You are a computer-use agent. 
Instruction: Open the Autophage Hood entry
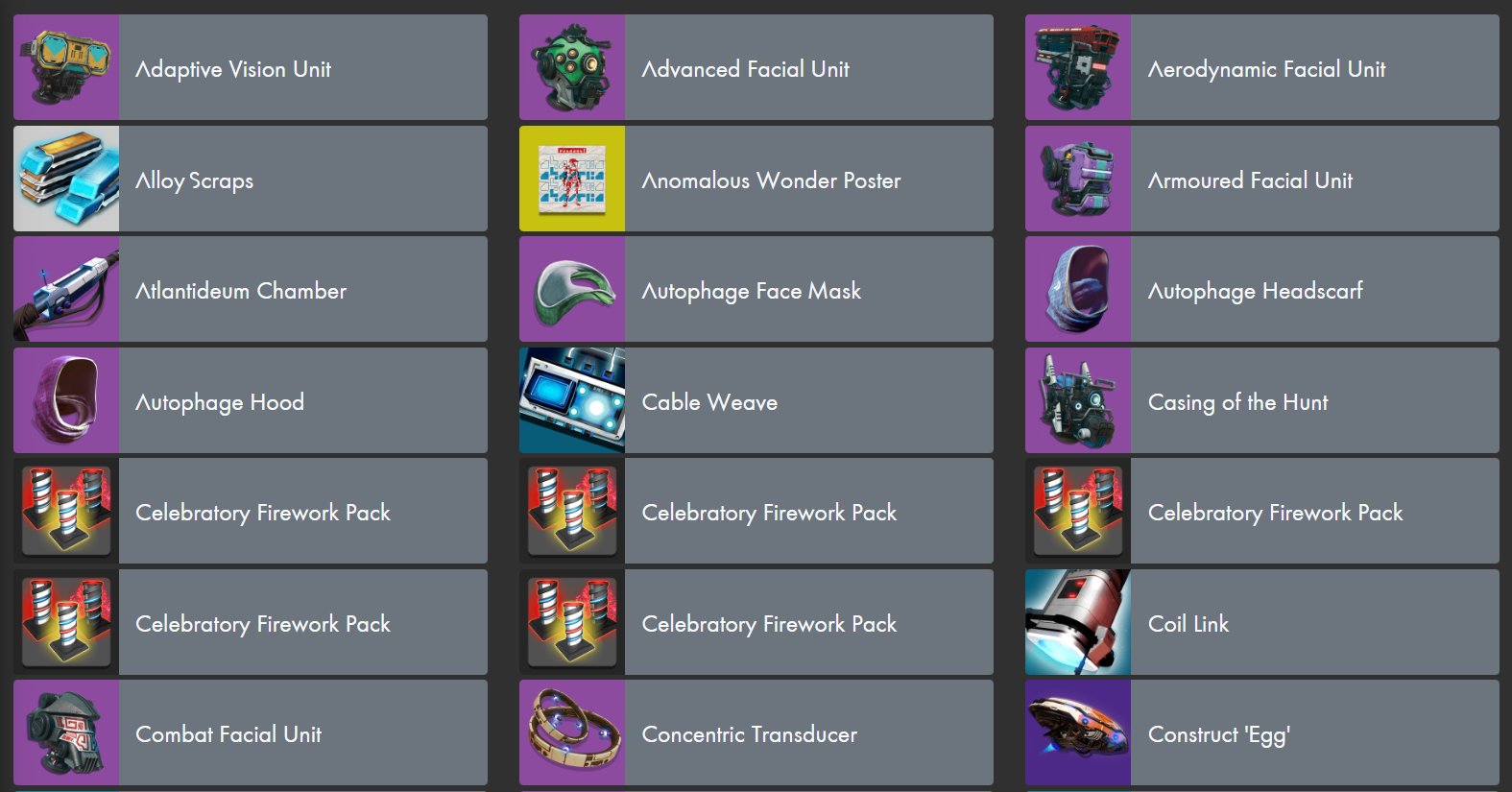tap(251, 400)
